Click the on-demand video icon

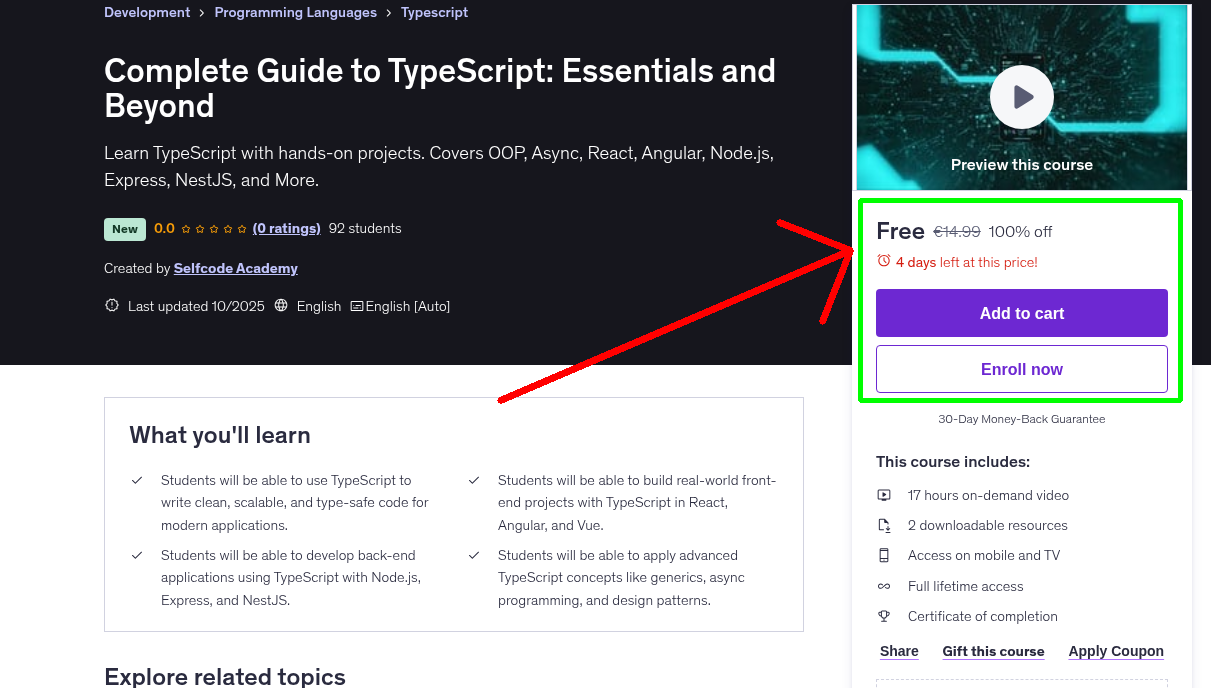coord(884,495)
